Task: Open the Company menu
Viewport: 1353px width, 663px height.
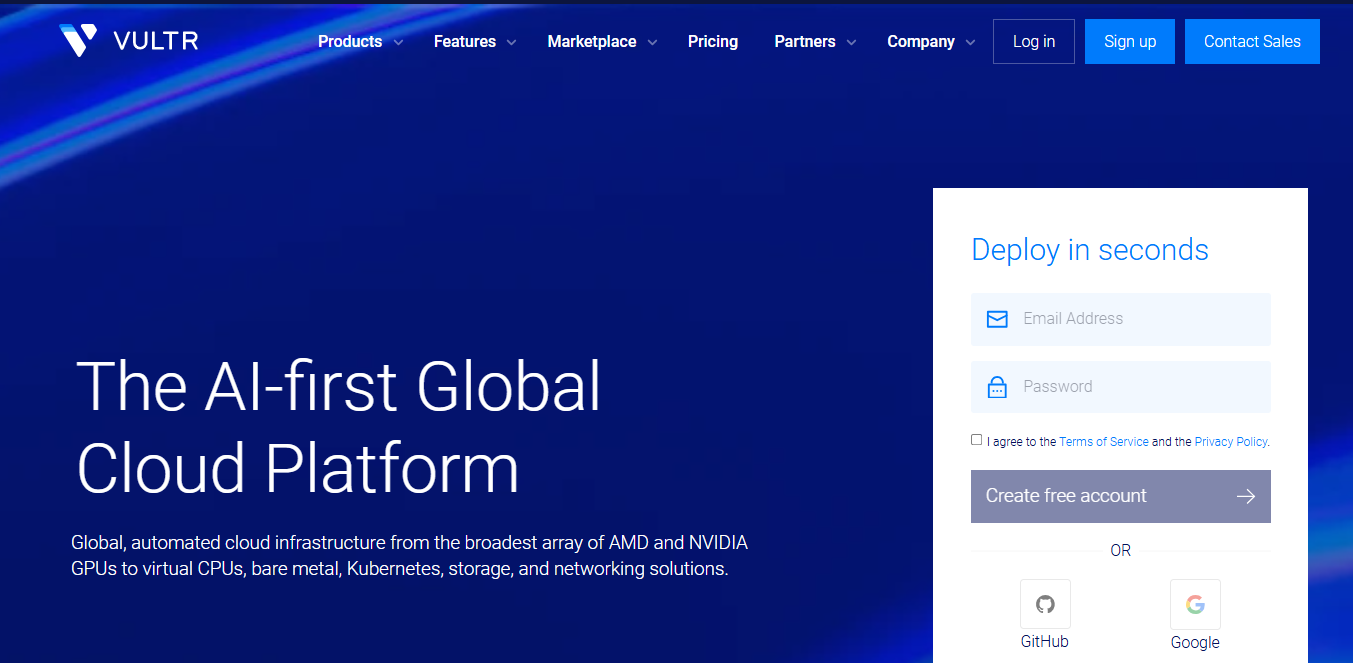Action: [921, 42]
